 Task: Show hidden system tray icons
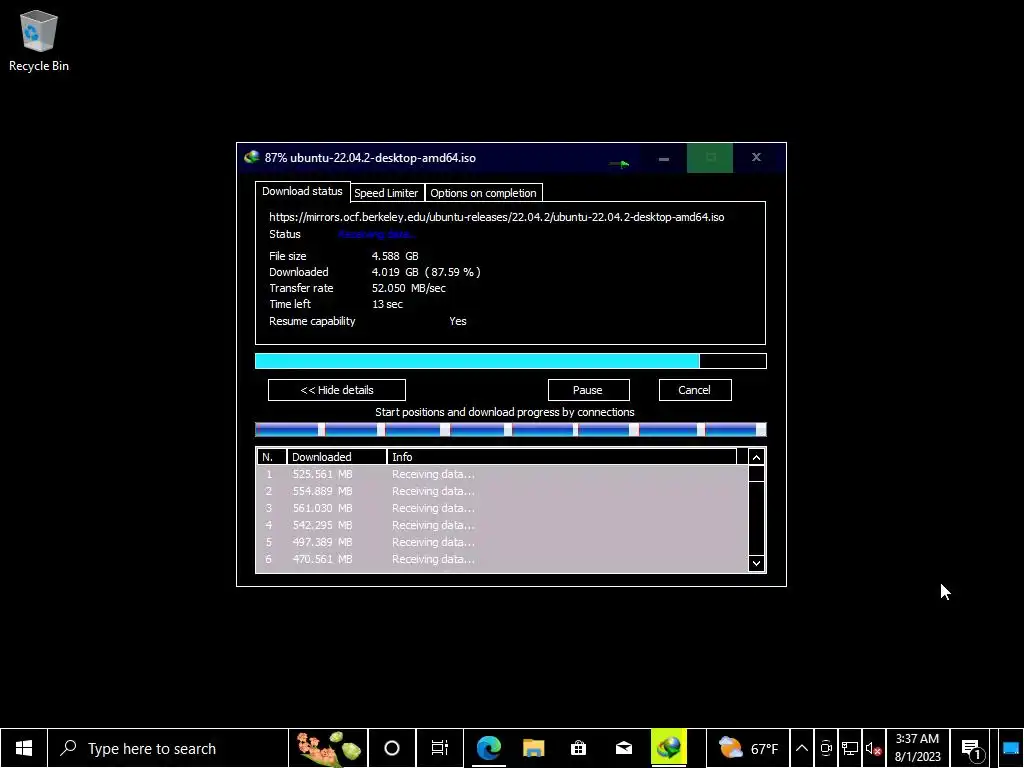point(802,748)
